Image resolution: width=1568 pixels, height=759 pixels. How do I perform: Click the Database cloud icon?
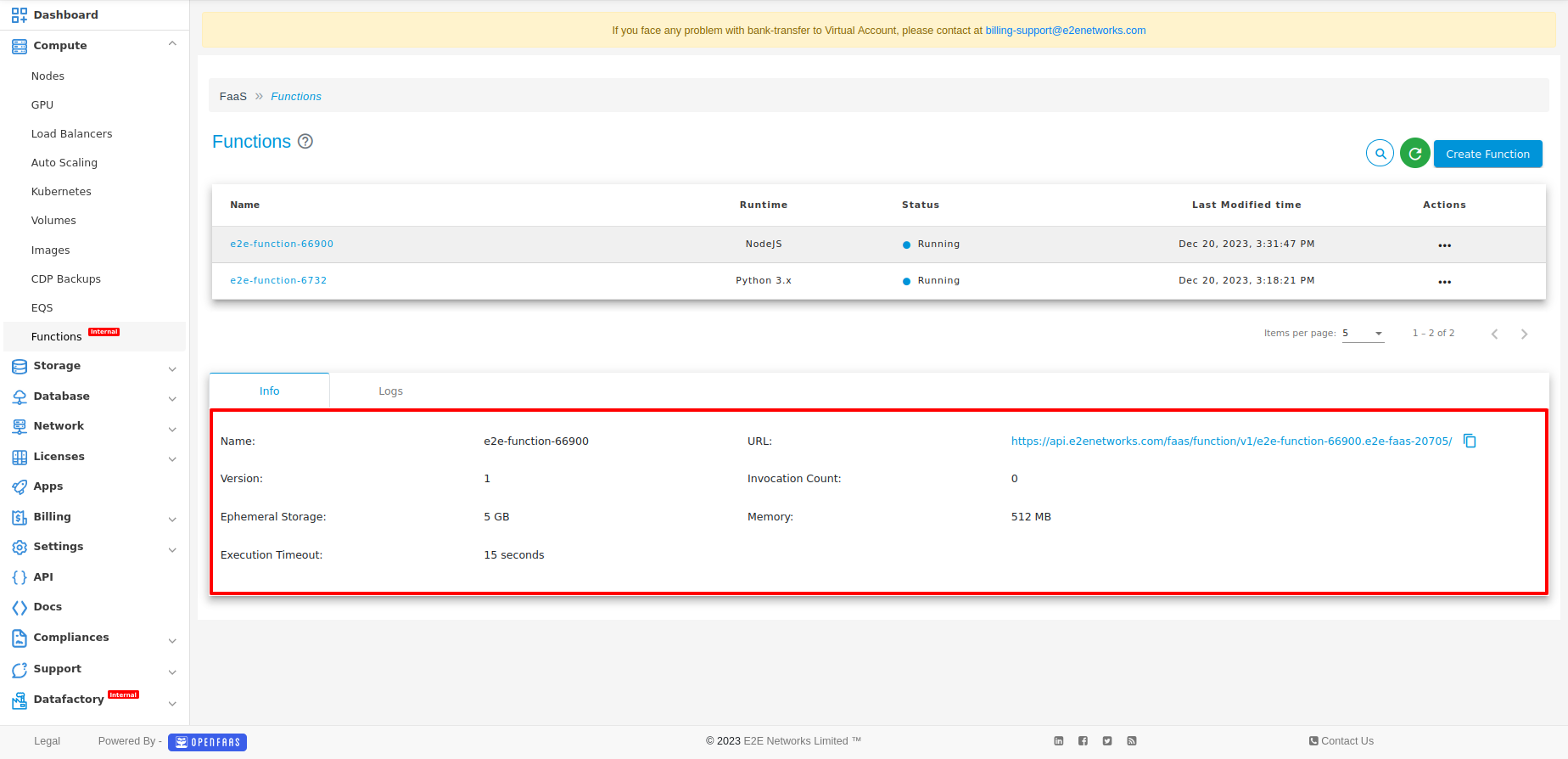pyautogui.click(x=19, y=396)
